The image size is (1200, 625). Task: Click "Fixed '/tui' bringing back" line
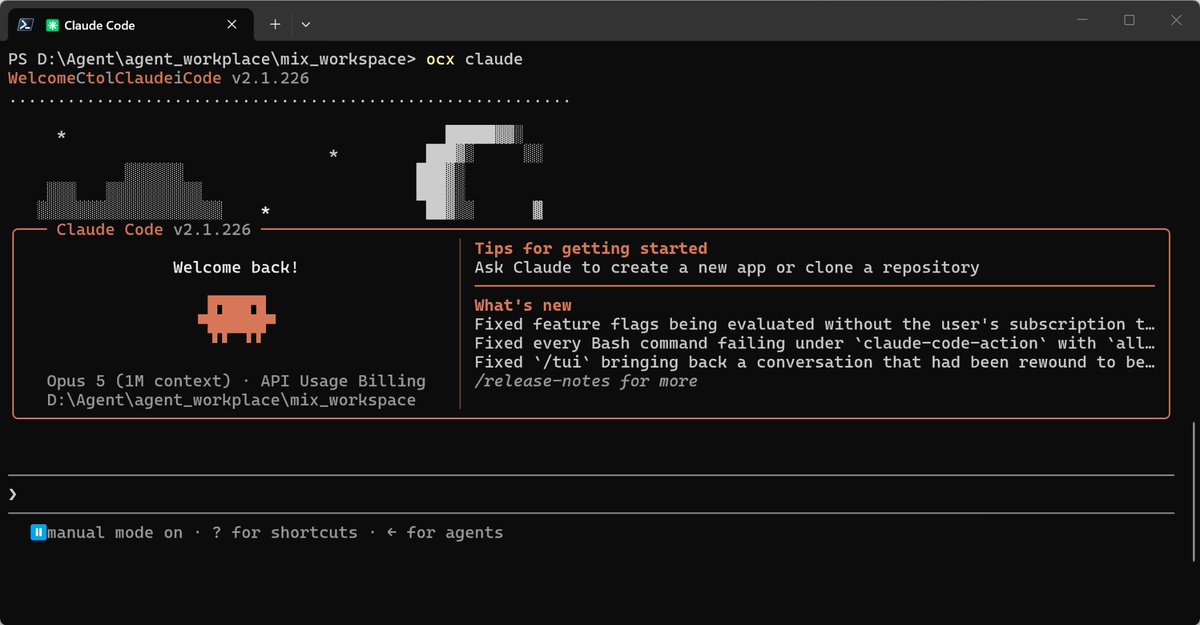pos(815,362)
